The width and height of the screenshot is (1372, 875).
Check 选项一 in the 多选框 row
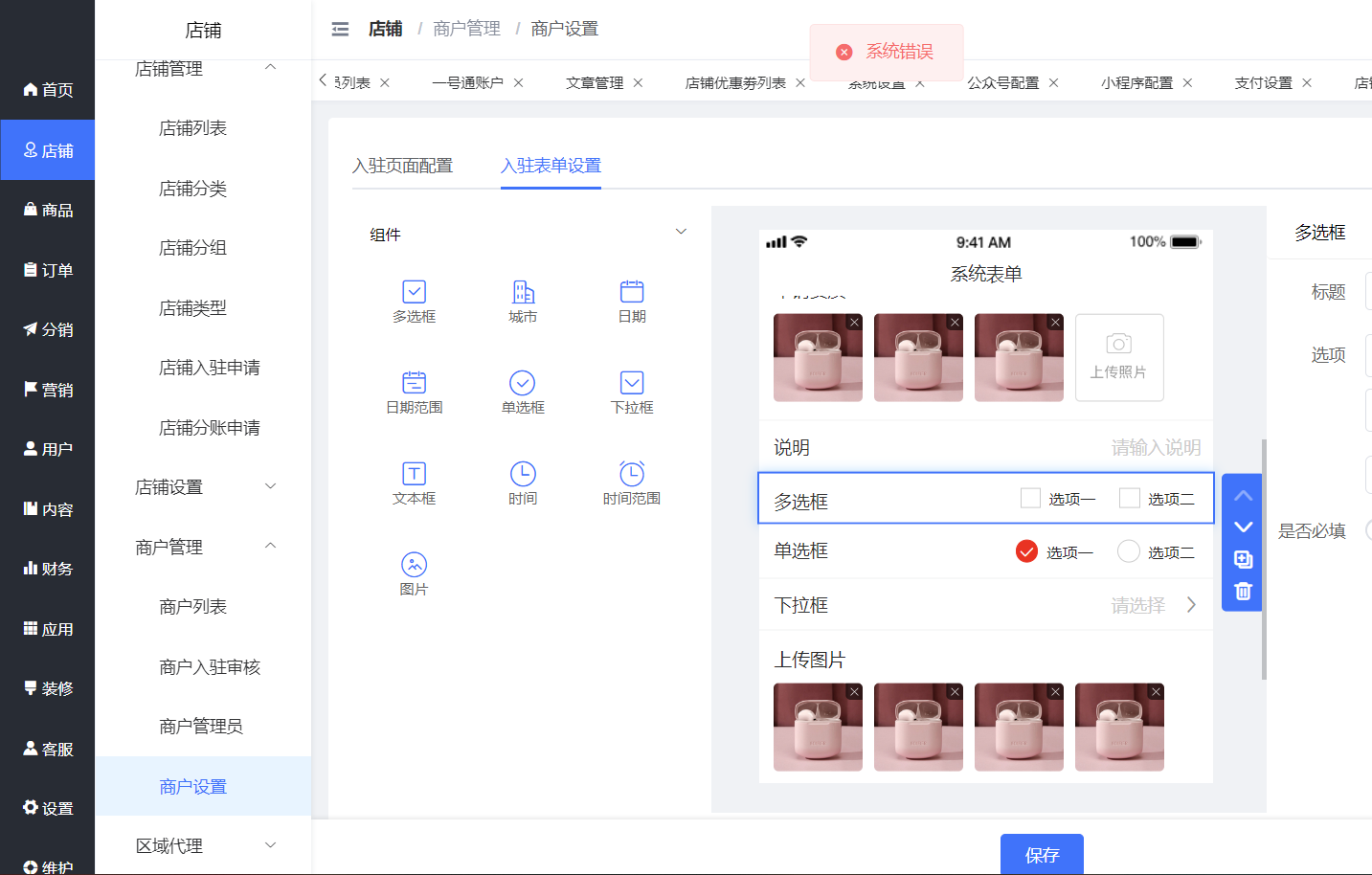point(1030,498)
